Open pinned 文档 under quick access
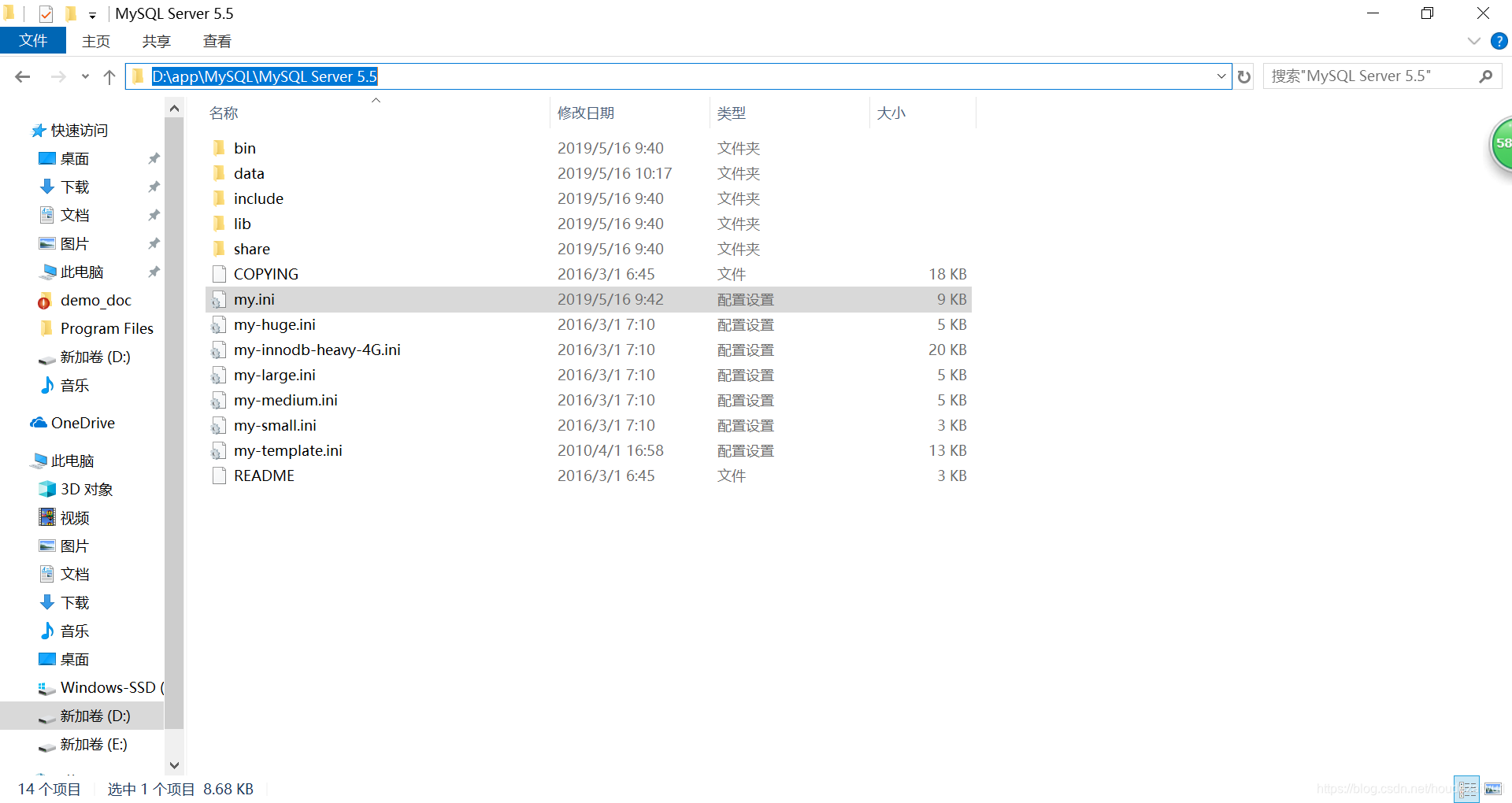Image resolution: width=1512 pixels, height=803 pixels. click(74, 216)
